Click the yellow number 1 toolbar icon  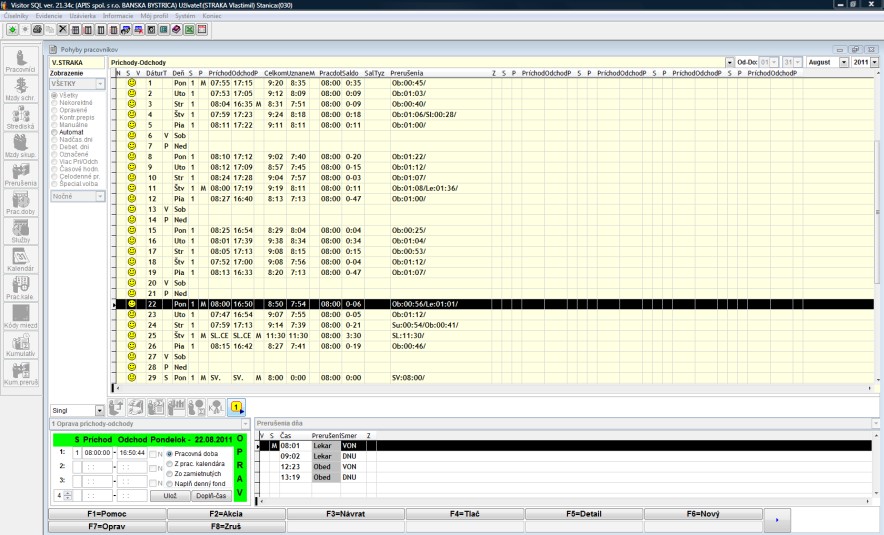[236, 408]
